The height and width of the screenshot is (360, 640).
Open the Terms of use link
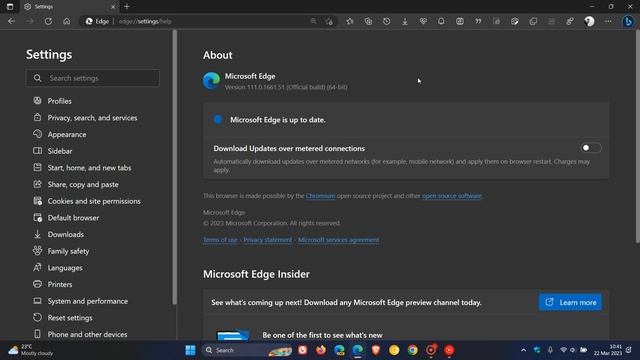[220, 240]
